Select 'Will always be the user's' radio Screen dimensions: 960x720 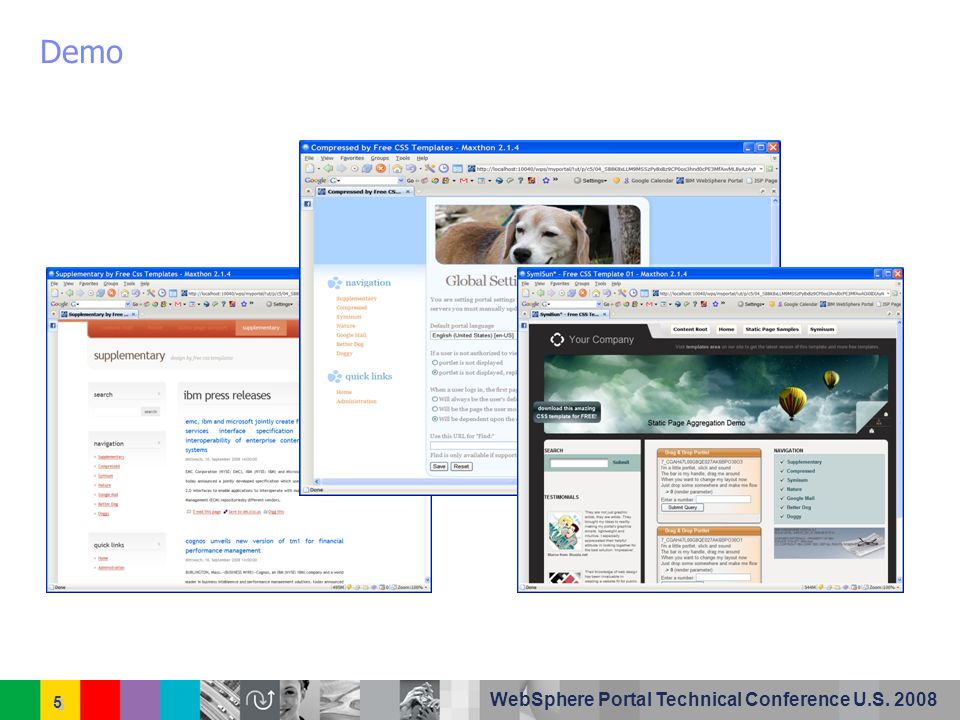click(x=435, y=399)
